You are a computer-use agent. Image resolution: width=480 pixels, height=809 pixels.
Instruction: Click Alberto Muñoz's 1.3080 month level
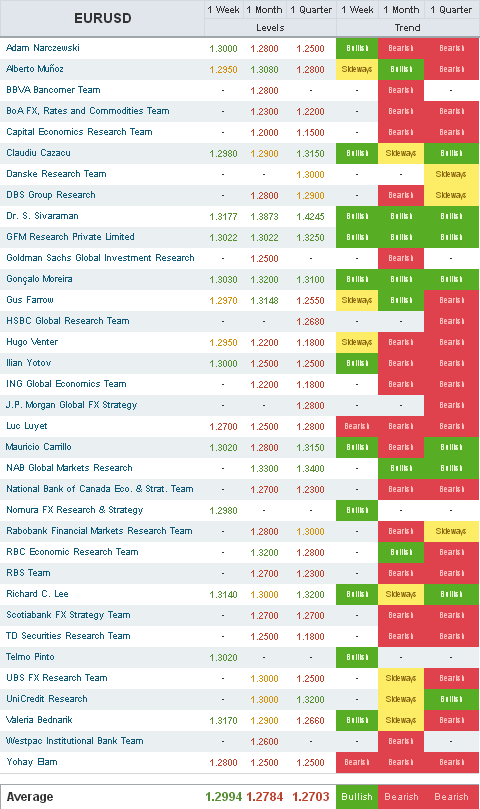pos(264,70)
